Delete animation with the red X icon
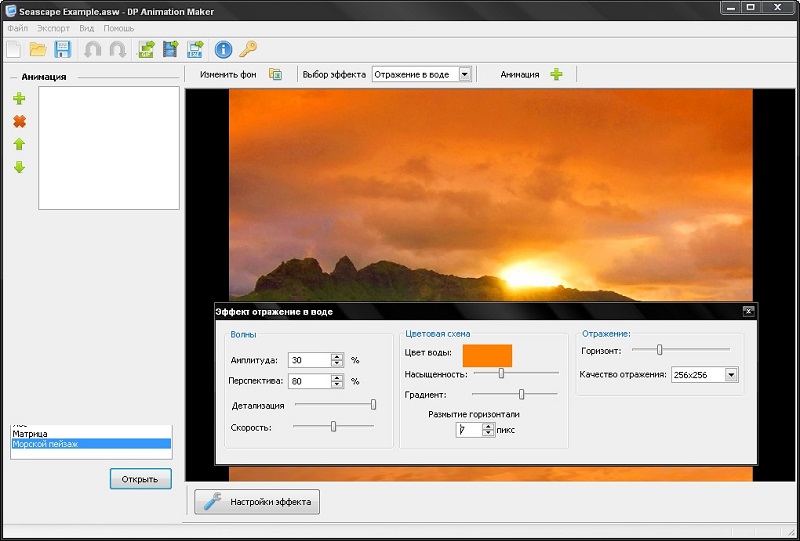This screenshot has height=541, width=800. (x=19, y=121)
